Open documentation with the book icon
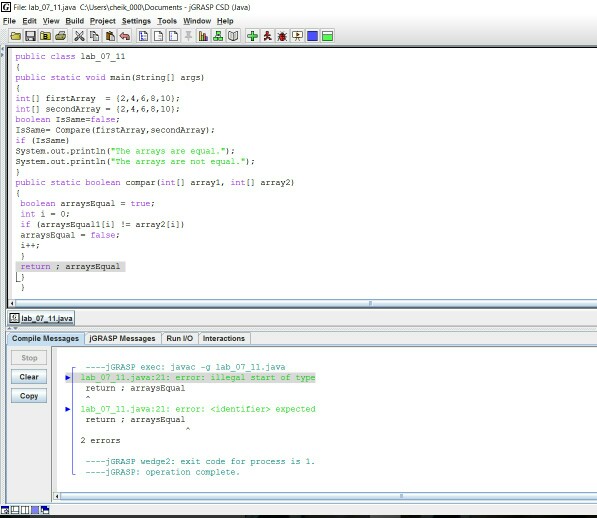The width and height of the screenshot is (597, 518). click(x=233, y=37)
